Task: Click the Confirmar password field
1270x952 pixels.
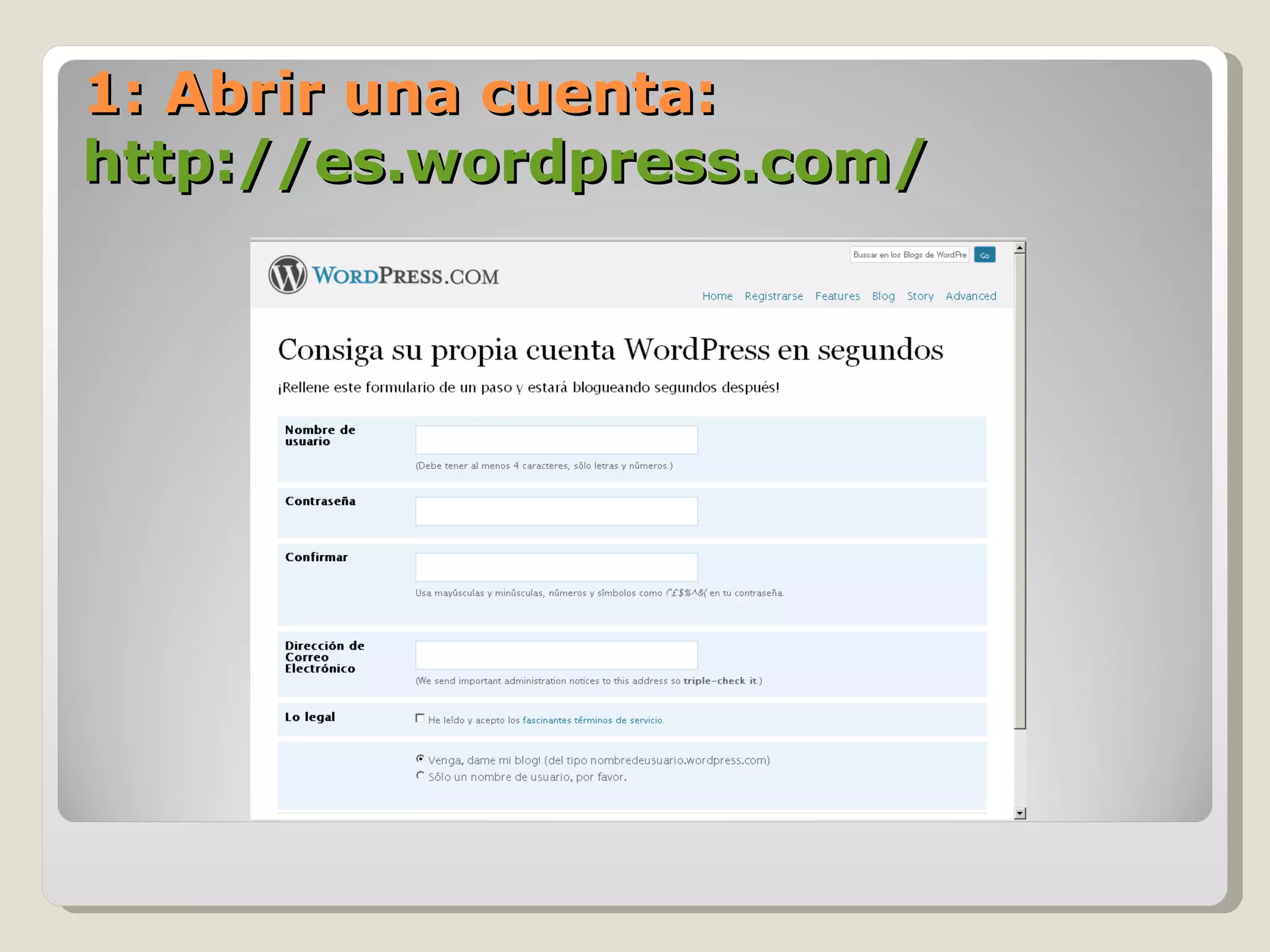Action: [x=556, y=567]
